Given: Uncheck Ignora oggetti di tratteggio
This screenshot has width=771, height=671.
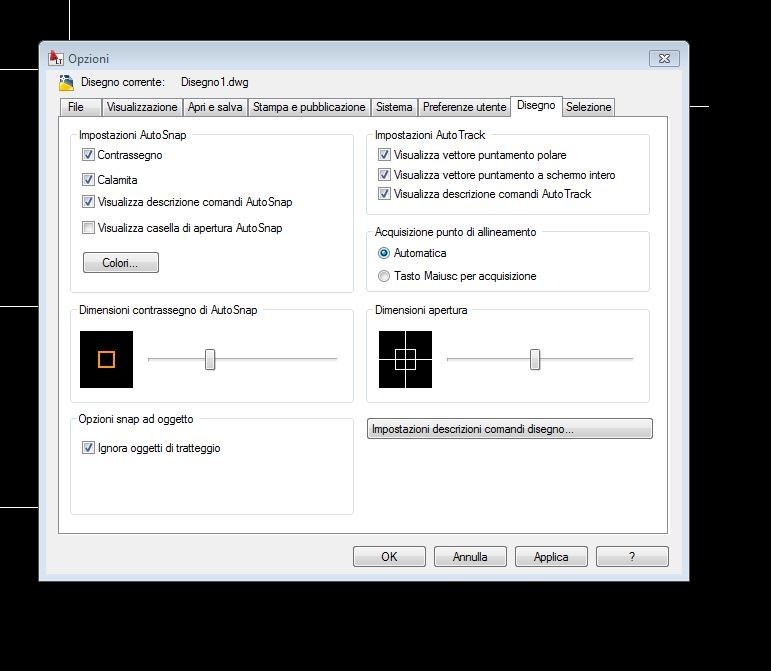Looking at the screenshot, I should click(x=88, y=448).
